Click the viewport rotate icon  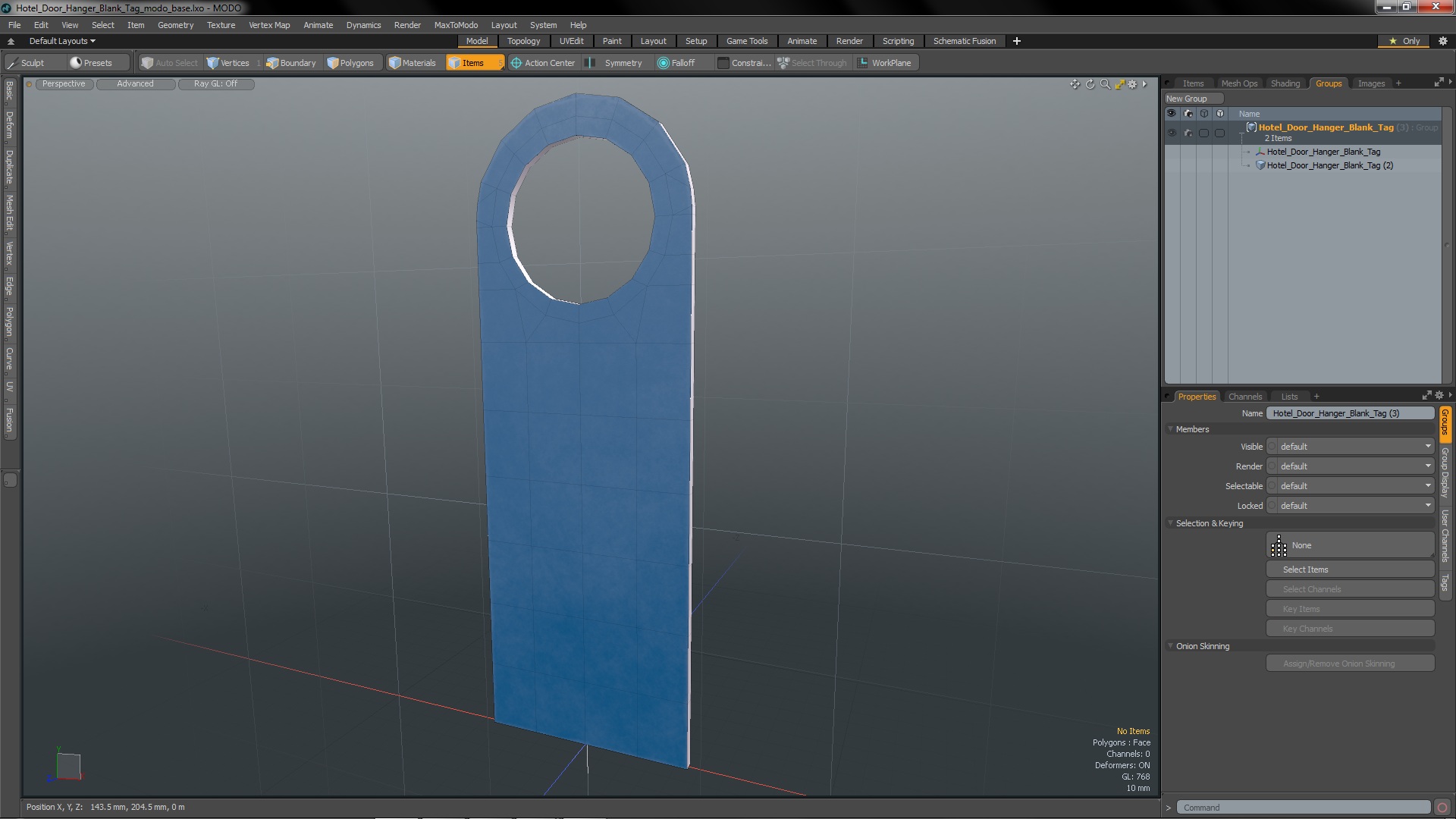tap(1090, 84)
